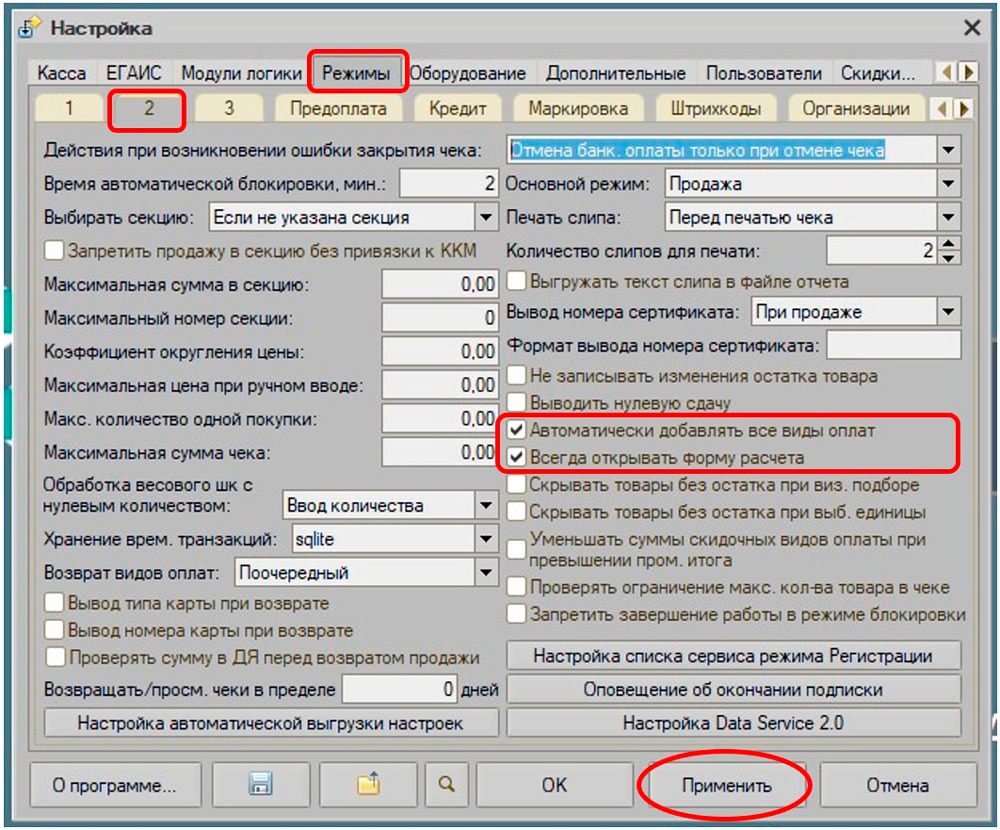
Task: Open the Печать слипа dropdown list
Action: pos(948,217)
